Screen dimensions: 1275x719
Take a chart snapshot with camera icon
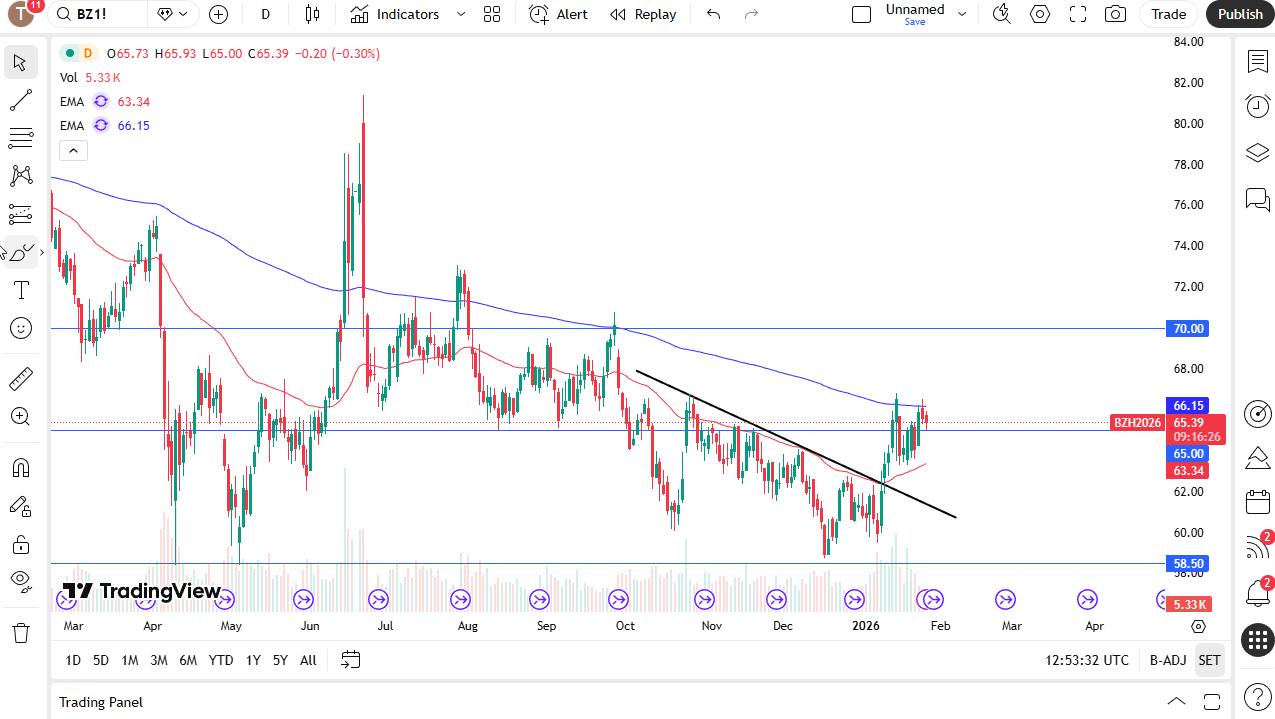[1115, 14]
